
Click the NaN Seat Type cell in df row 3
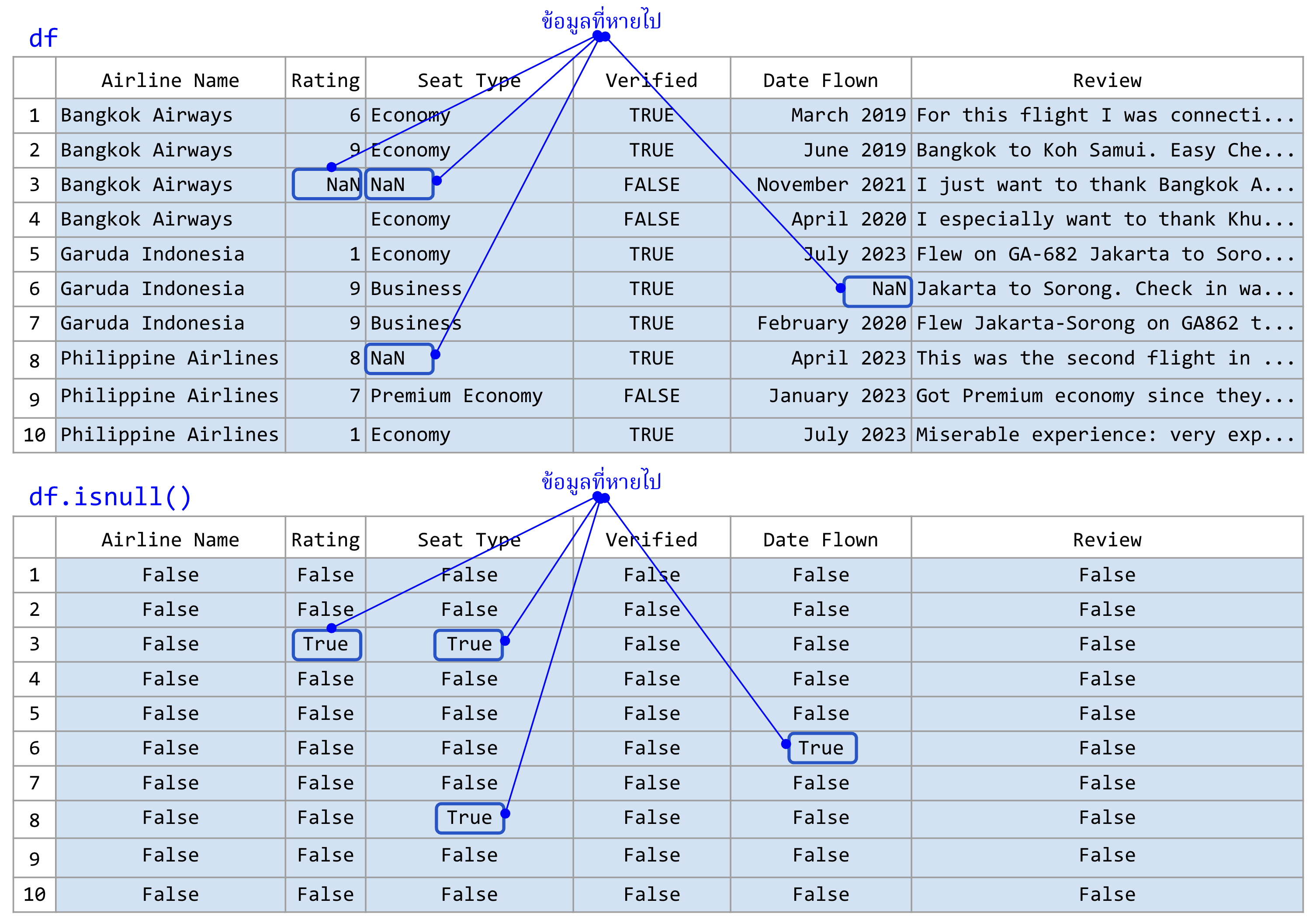(399, 184)
